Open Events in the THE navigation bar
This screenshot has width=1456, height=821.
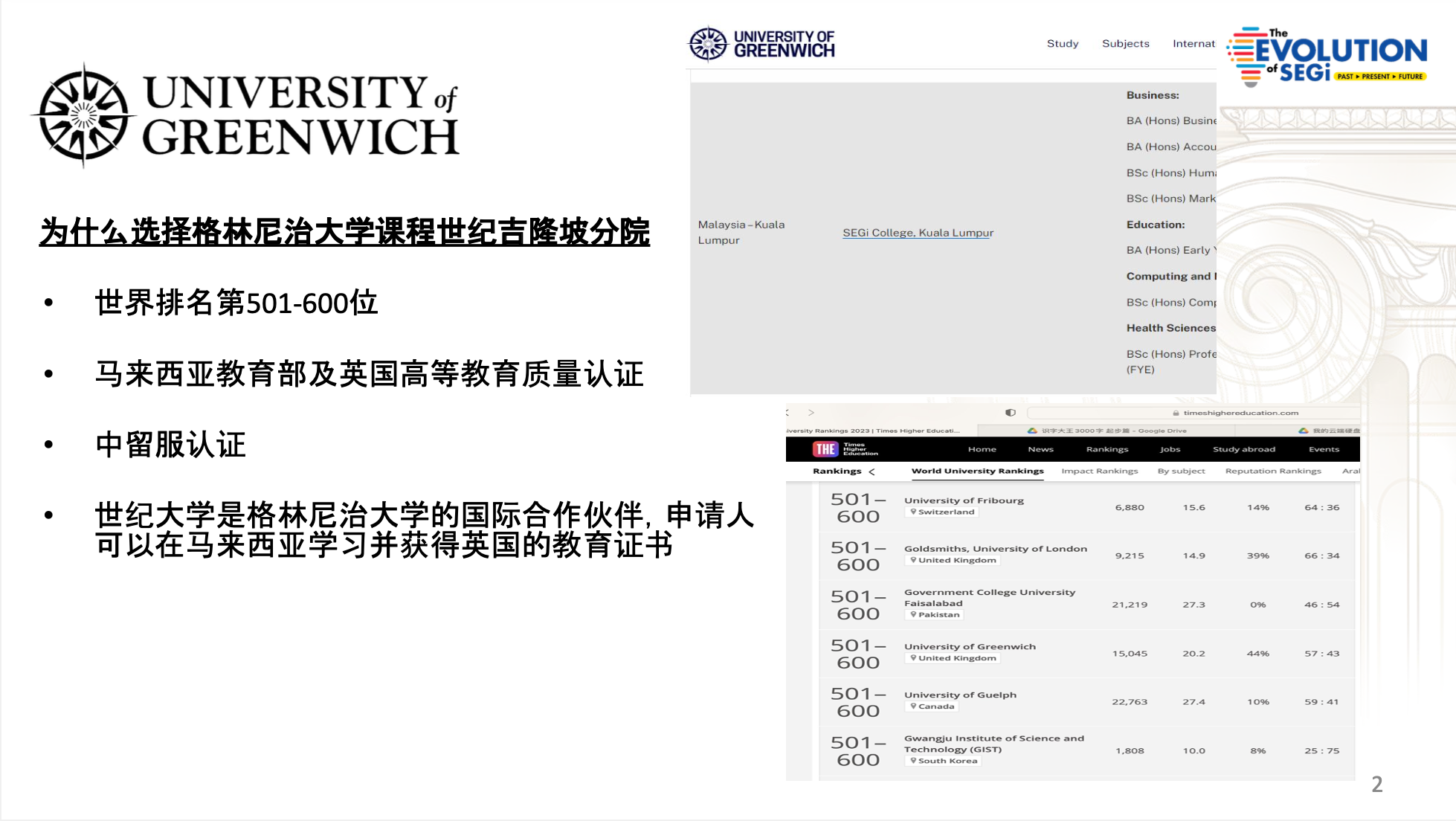[1324, 449]
